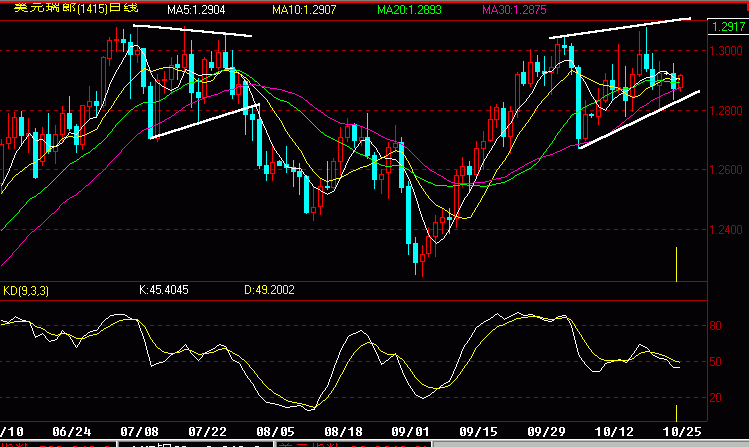Click the 1.2800 price axis label
Viewport: 749px width, 447px height.
pos(726,111)
